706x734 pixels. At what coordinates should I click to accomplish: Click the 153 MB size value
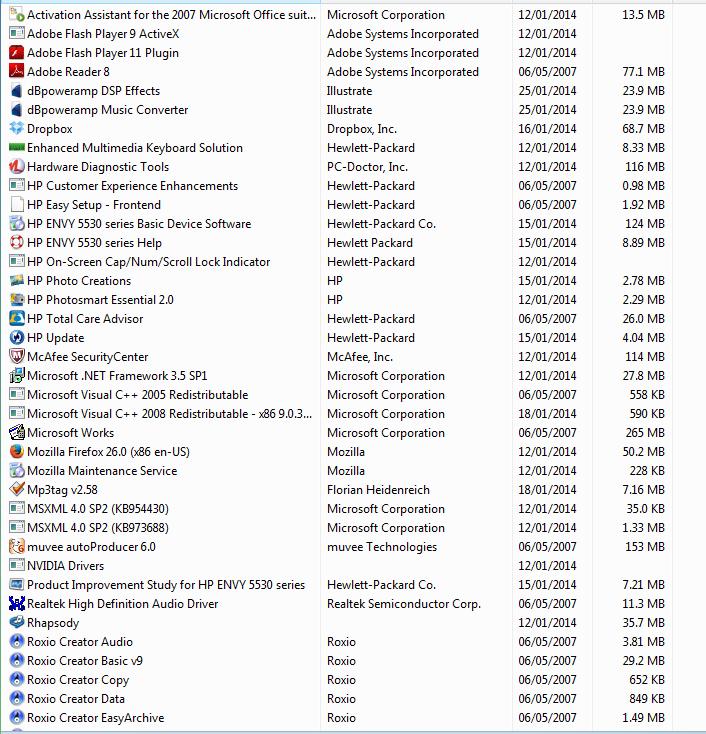pyautogui.click(x=645, y=546)
